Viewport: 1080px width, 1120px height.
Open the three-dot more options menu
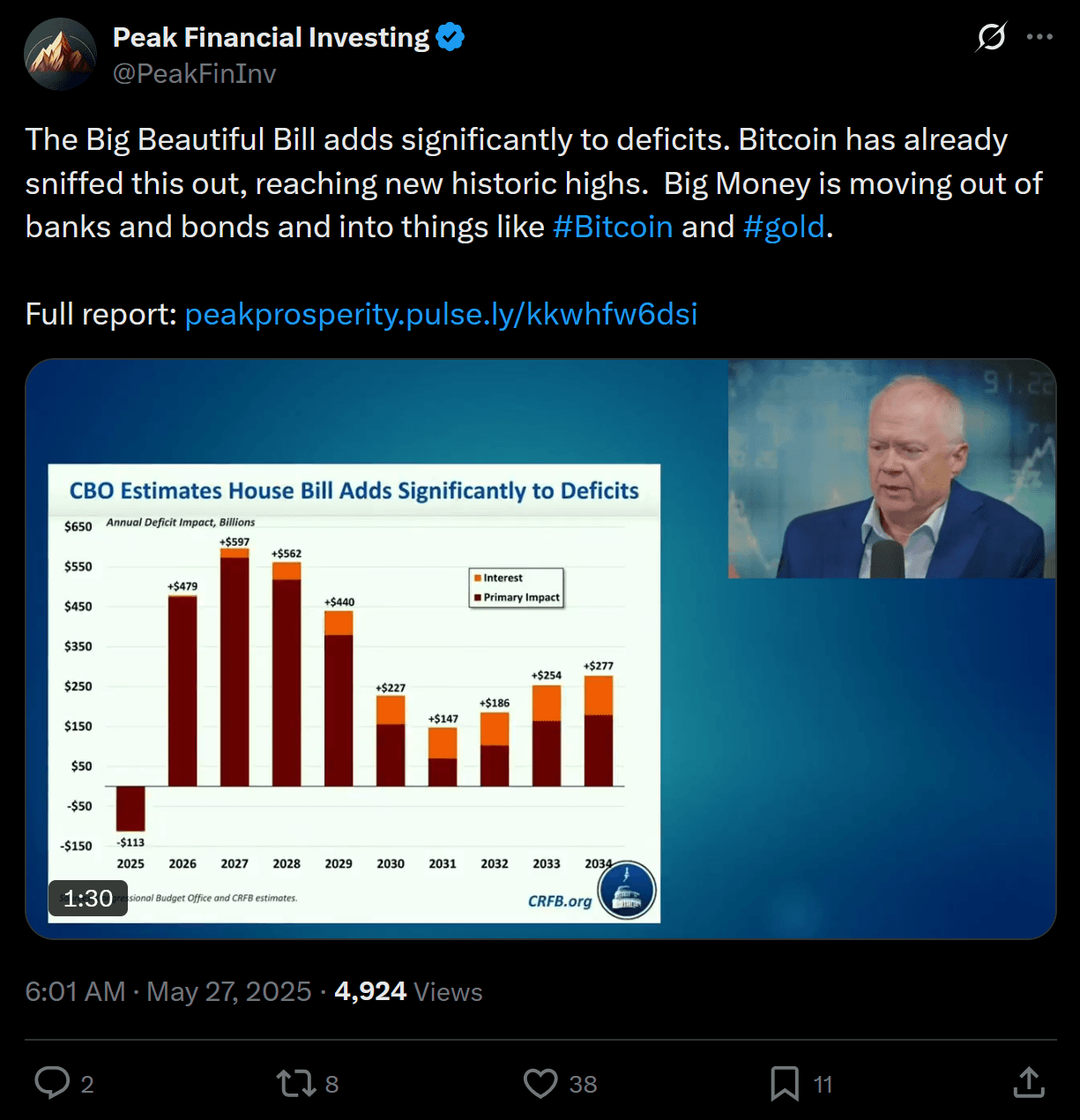coord(1039,37)
